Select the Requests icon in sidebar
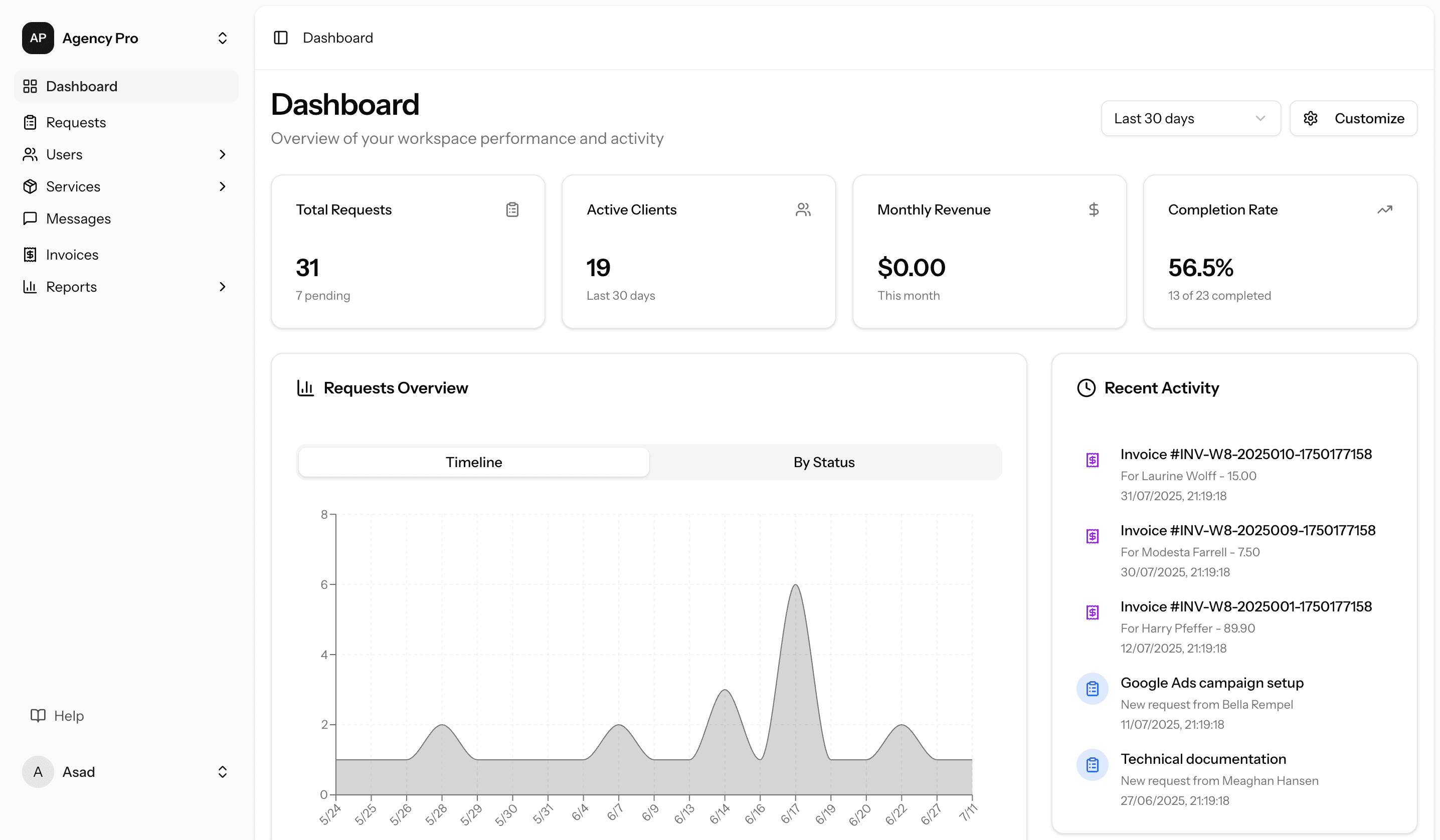 [30, 122]
